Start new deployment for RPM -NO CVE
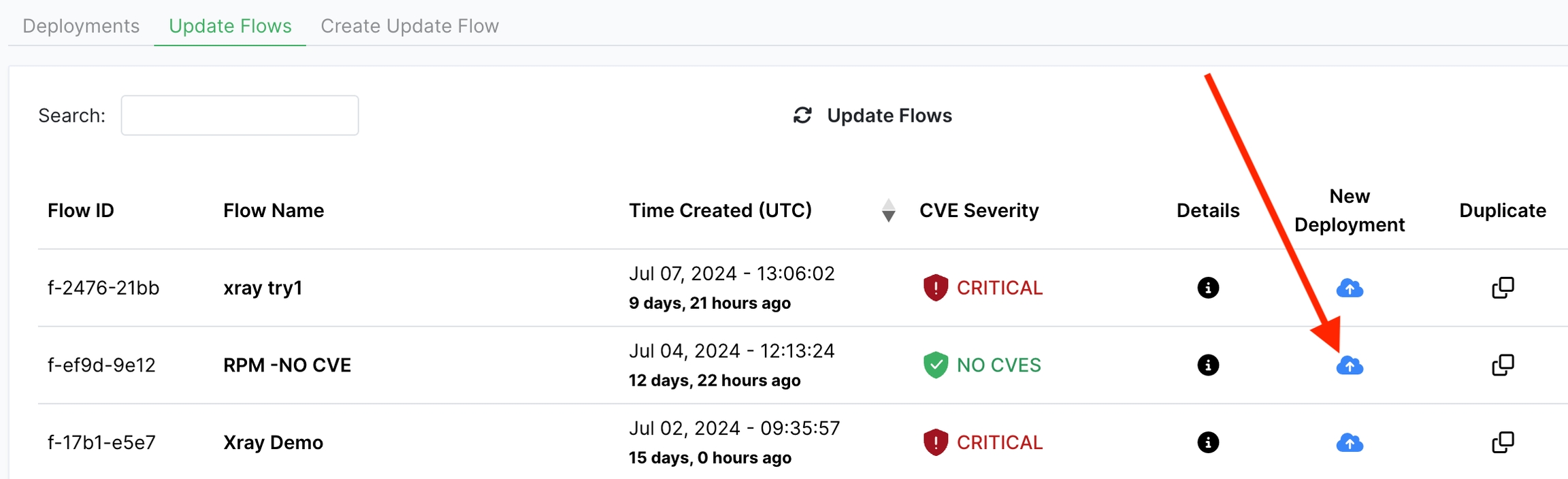Viewport: 1568px width, 479px height. tap(1350, 366)
